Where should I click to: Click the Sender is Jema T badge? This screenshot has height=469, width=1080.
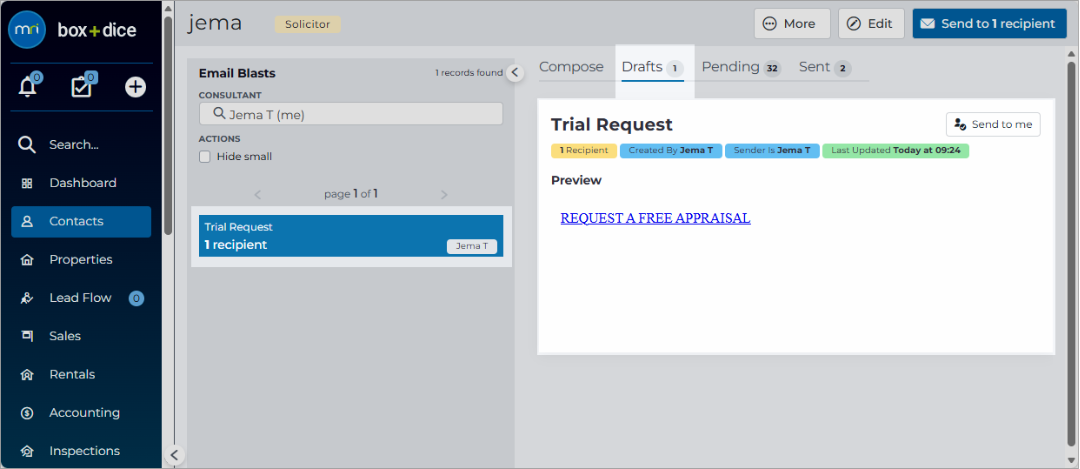coord(772,151)
